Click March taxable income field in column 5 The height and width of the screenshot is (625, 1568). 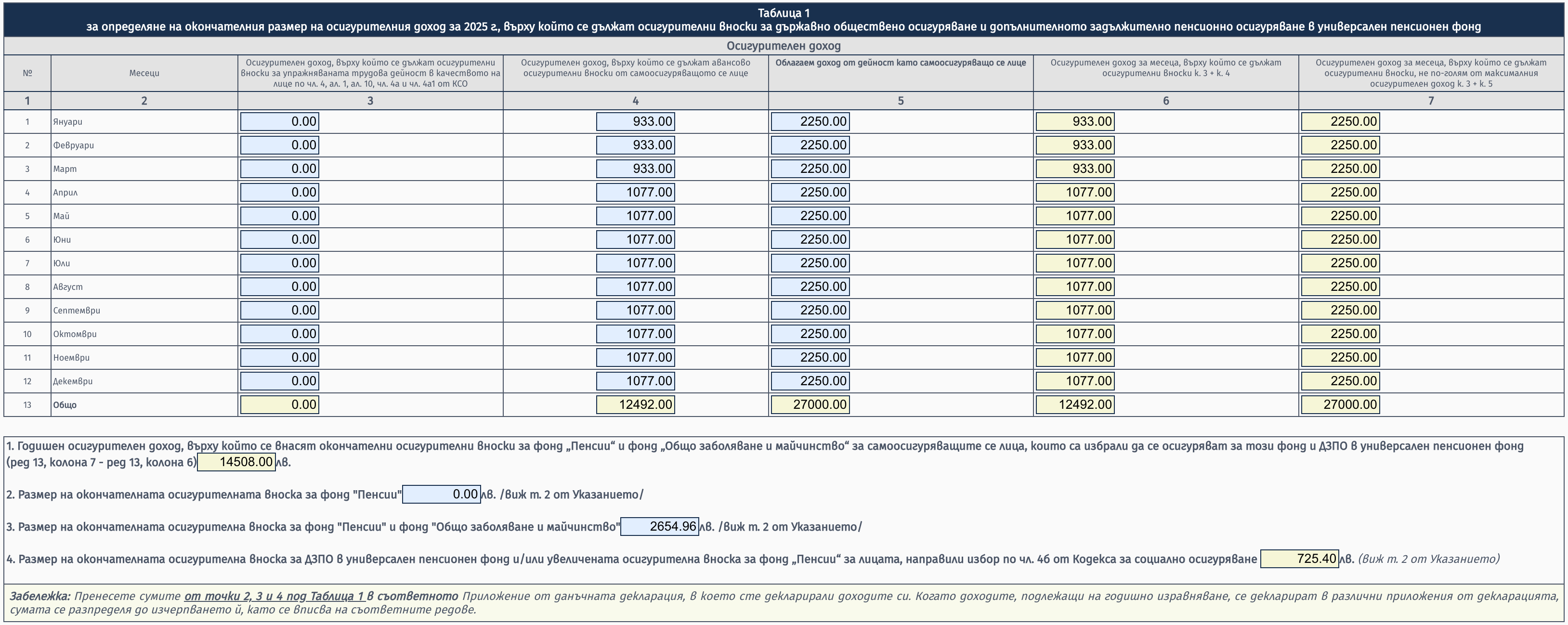coord(810,169)
